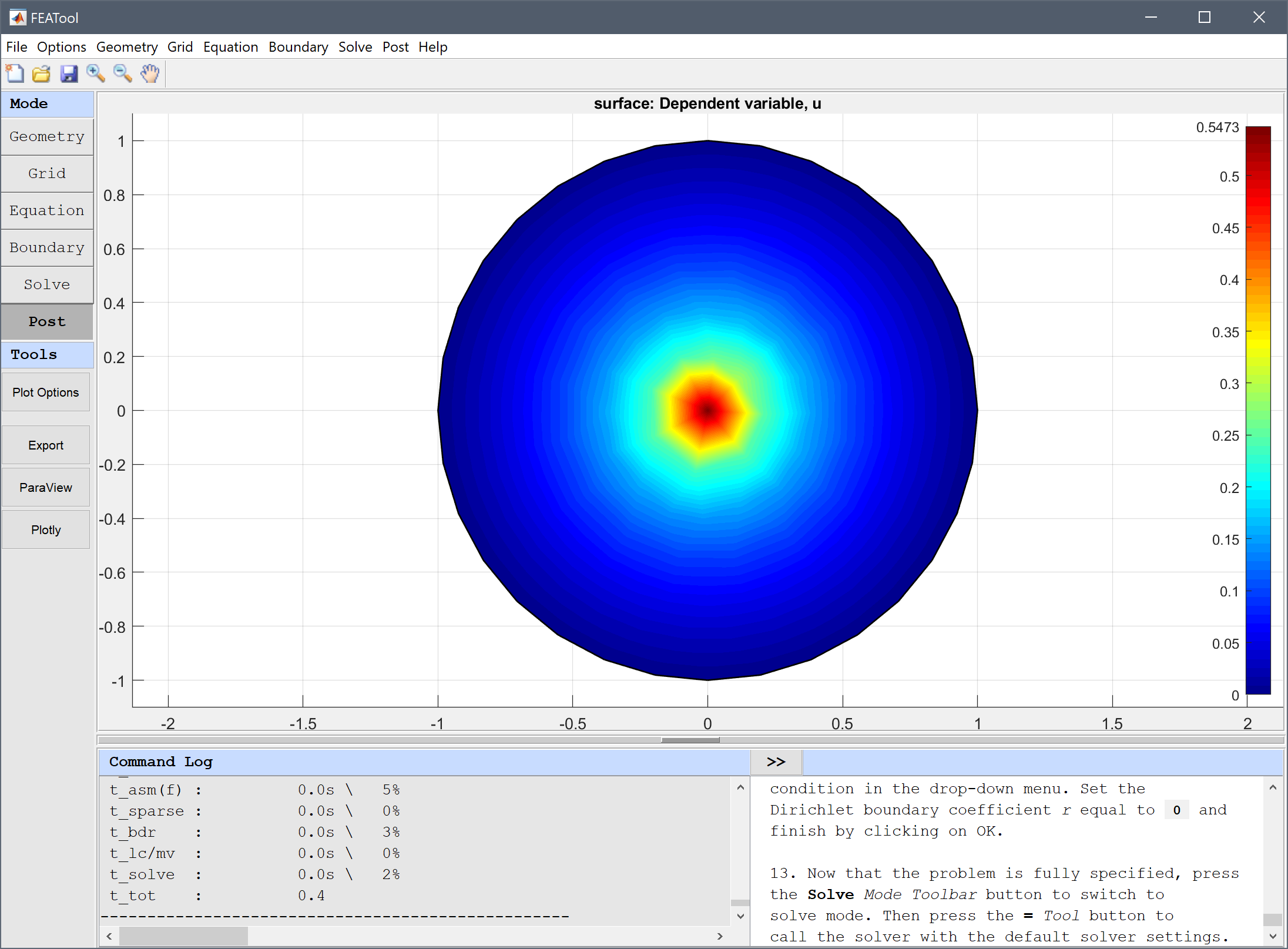Open the Boundary menu

point(298,47)
